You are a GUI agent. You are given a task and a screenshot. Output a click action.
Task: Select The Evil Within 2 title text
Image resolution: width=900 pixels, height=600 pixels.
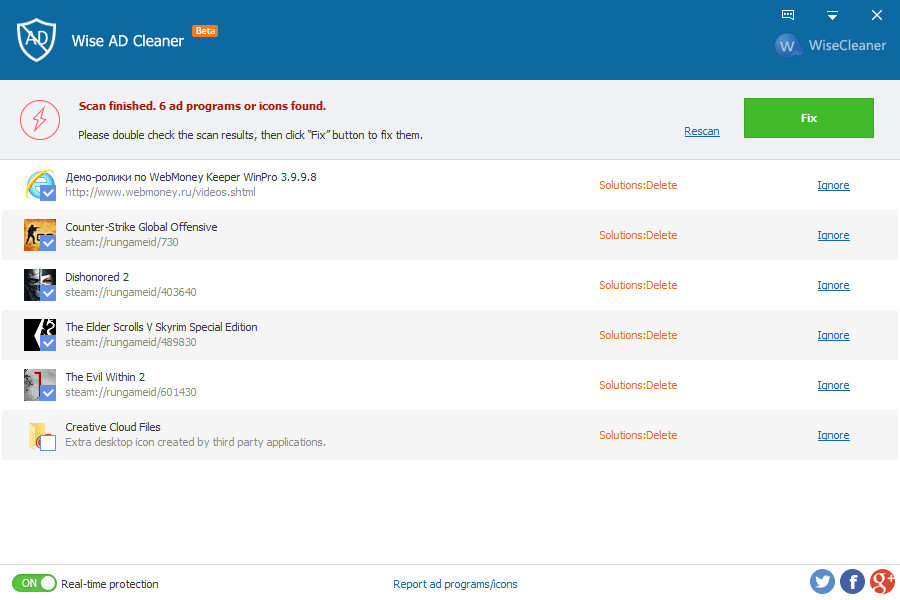click(105, 377)
